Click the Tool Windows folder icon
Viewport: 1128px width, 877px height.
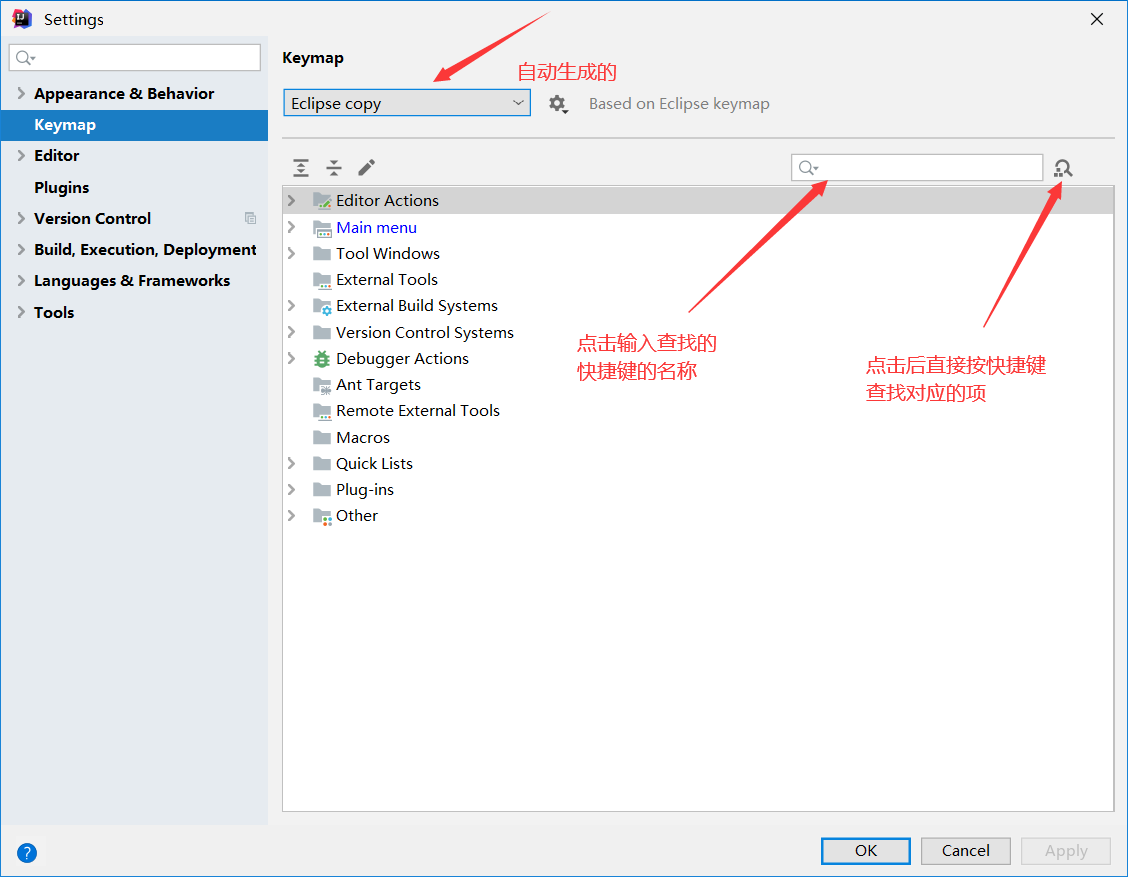coord(322,253)
